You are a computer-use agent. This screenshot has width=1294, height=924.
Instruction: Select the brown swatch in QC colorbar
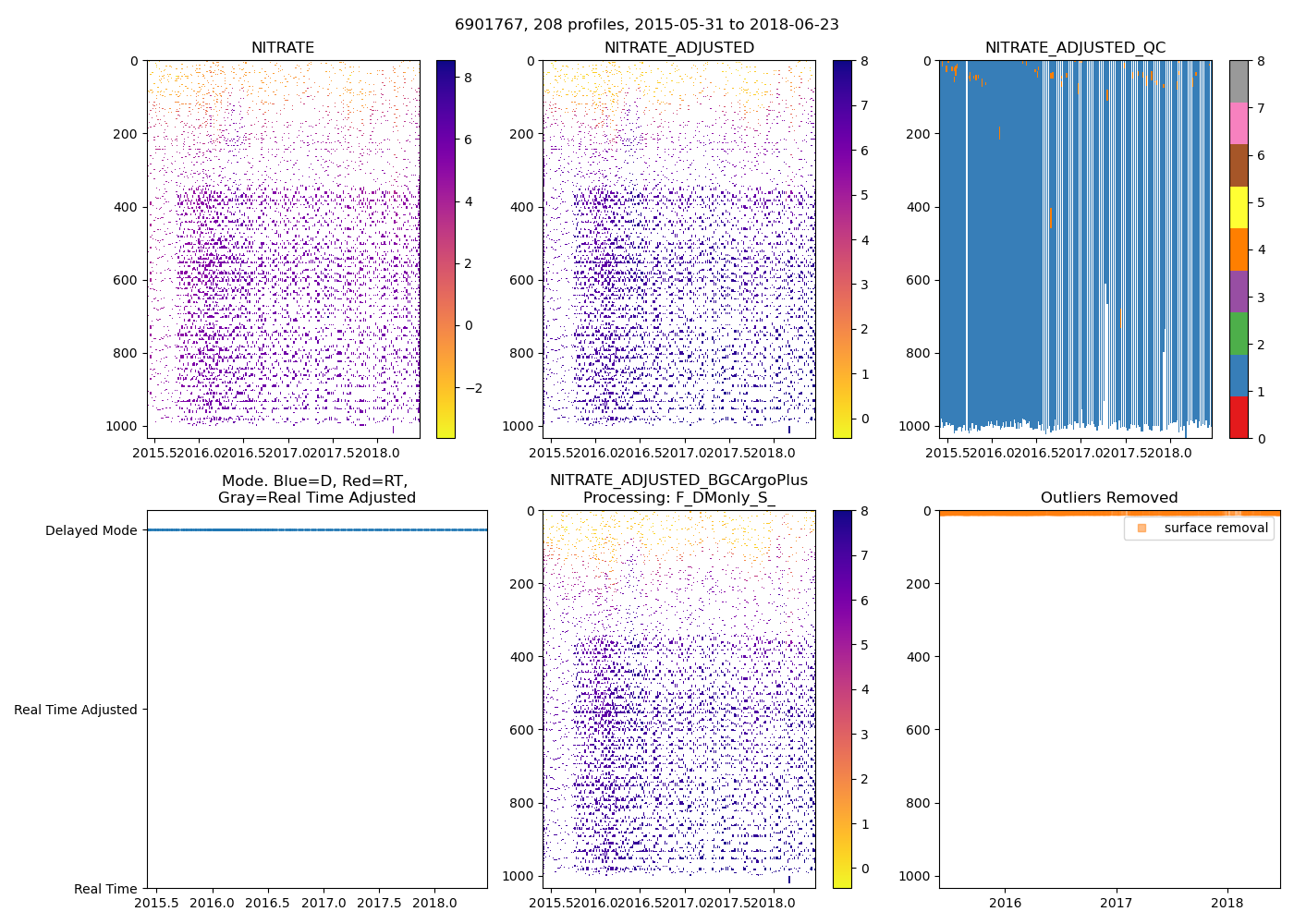tap(1239, 165)
